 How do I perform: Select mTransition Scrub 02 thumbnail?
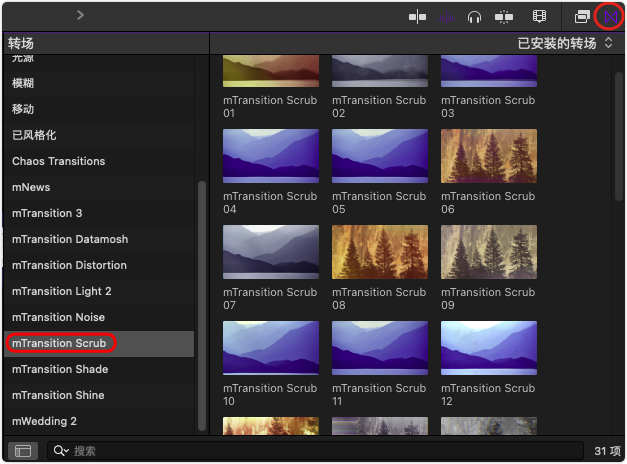380,71
